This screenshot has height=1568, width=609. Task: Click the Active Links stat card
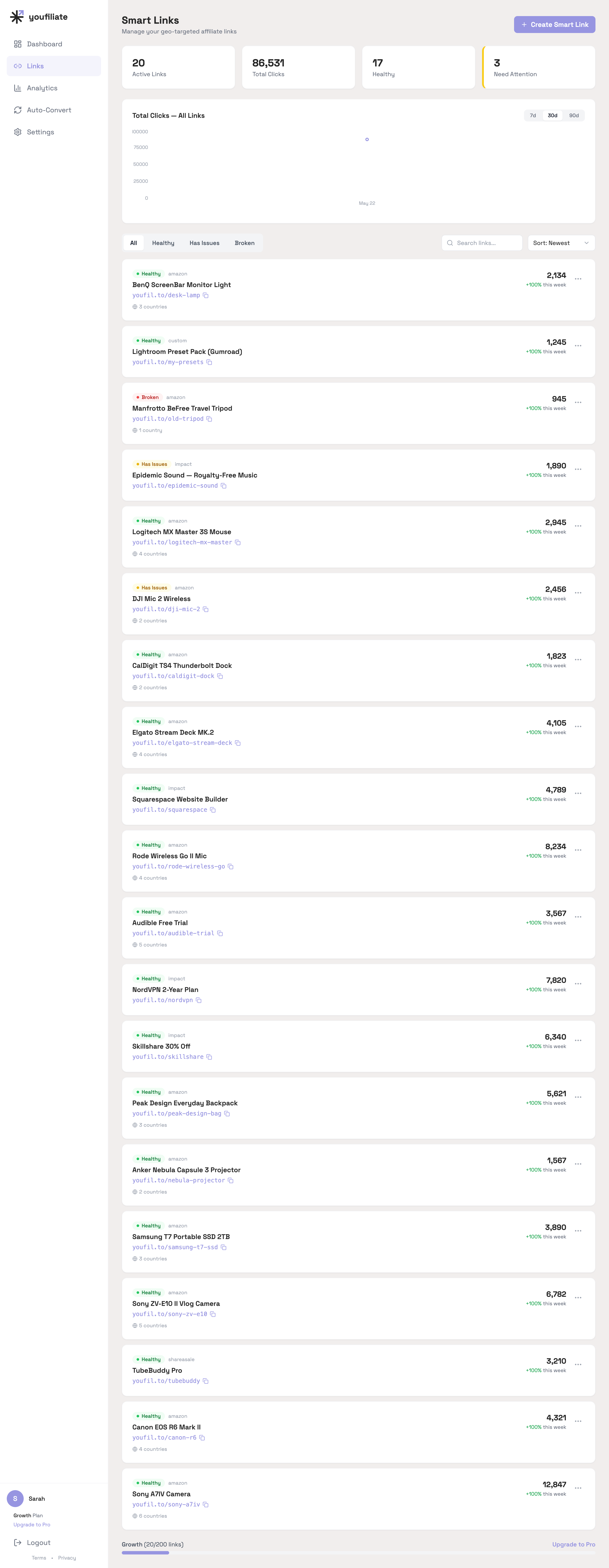point(178,67)
